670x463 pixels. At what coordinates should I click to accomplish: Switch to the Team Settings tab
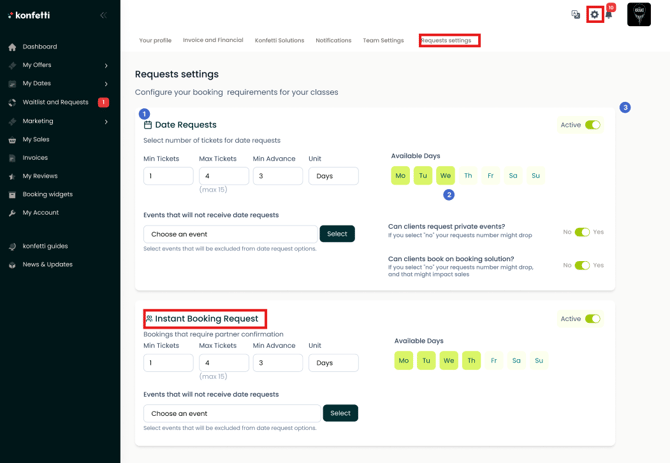(383, 41)
